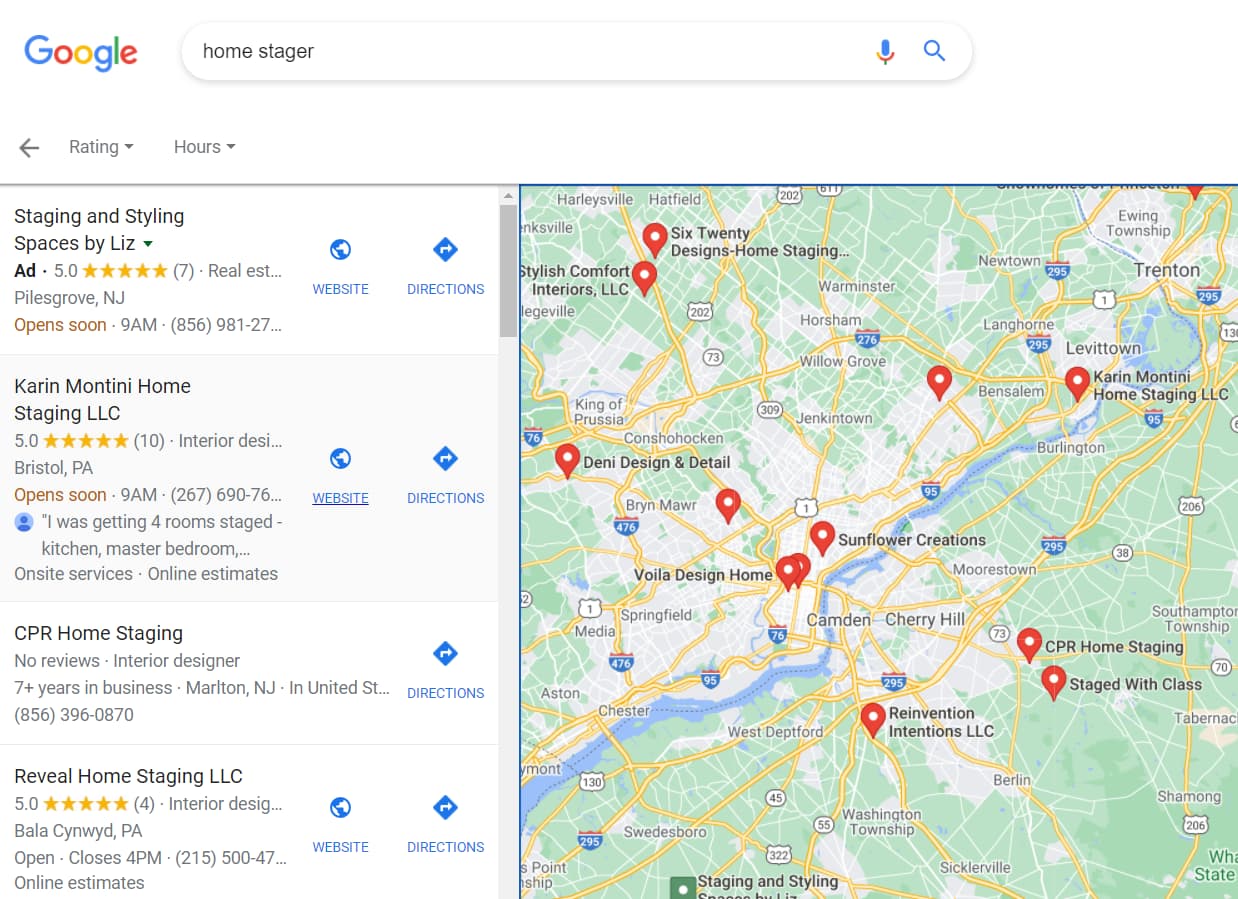Get directions icon for CPR Home Staging
1238x899 pixels.
[x=445, y=654]
